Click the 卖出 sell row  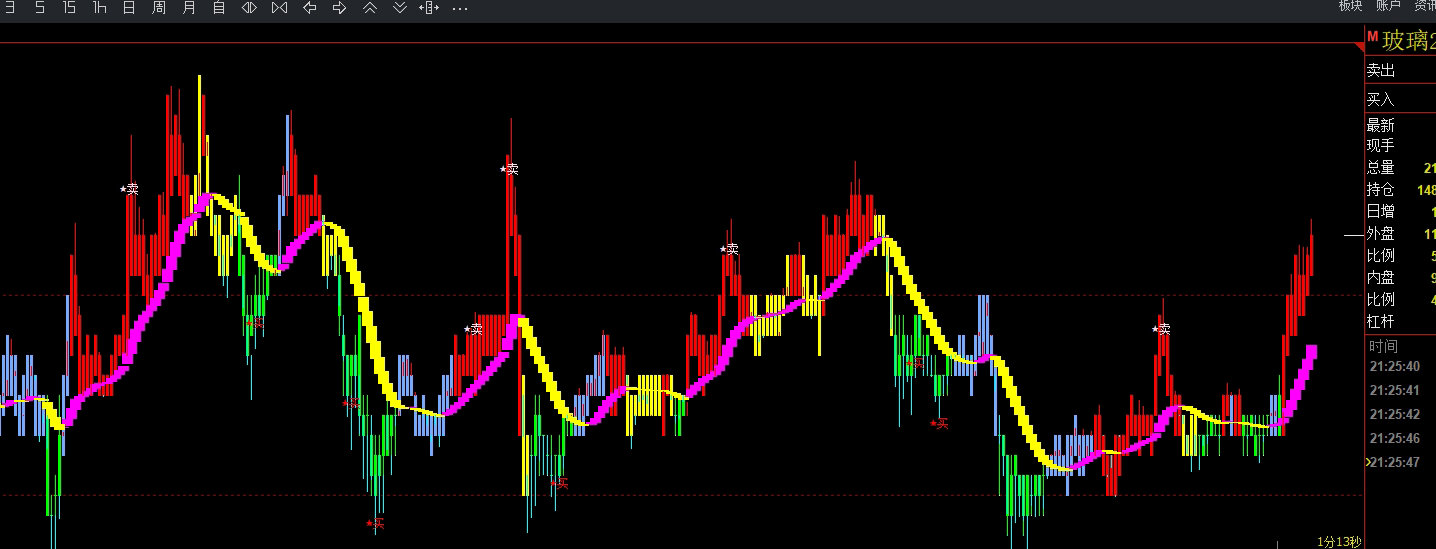pos(1399,71)
